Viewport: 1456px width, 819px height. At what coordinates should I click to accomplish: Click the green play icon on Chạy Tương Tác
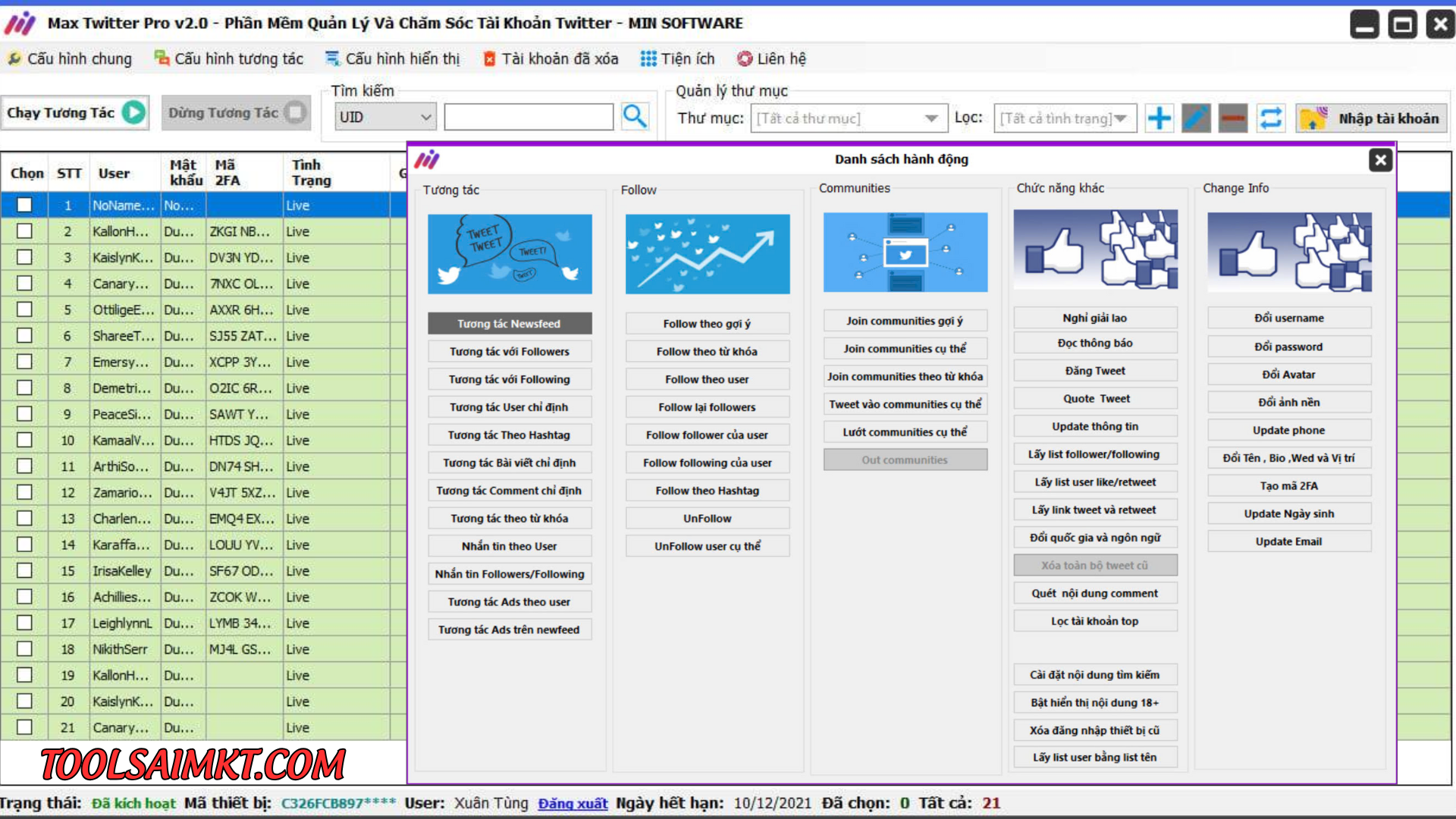(x=133, y=112)
